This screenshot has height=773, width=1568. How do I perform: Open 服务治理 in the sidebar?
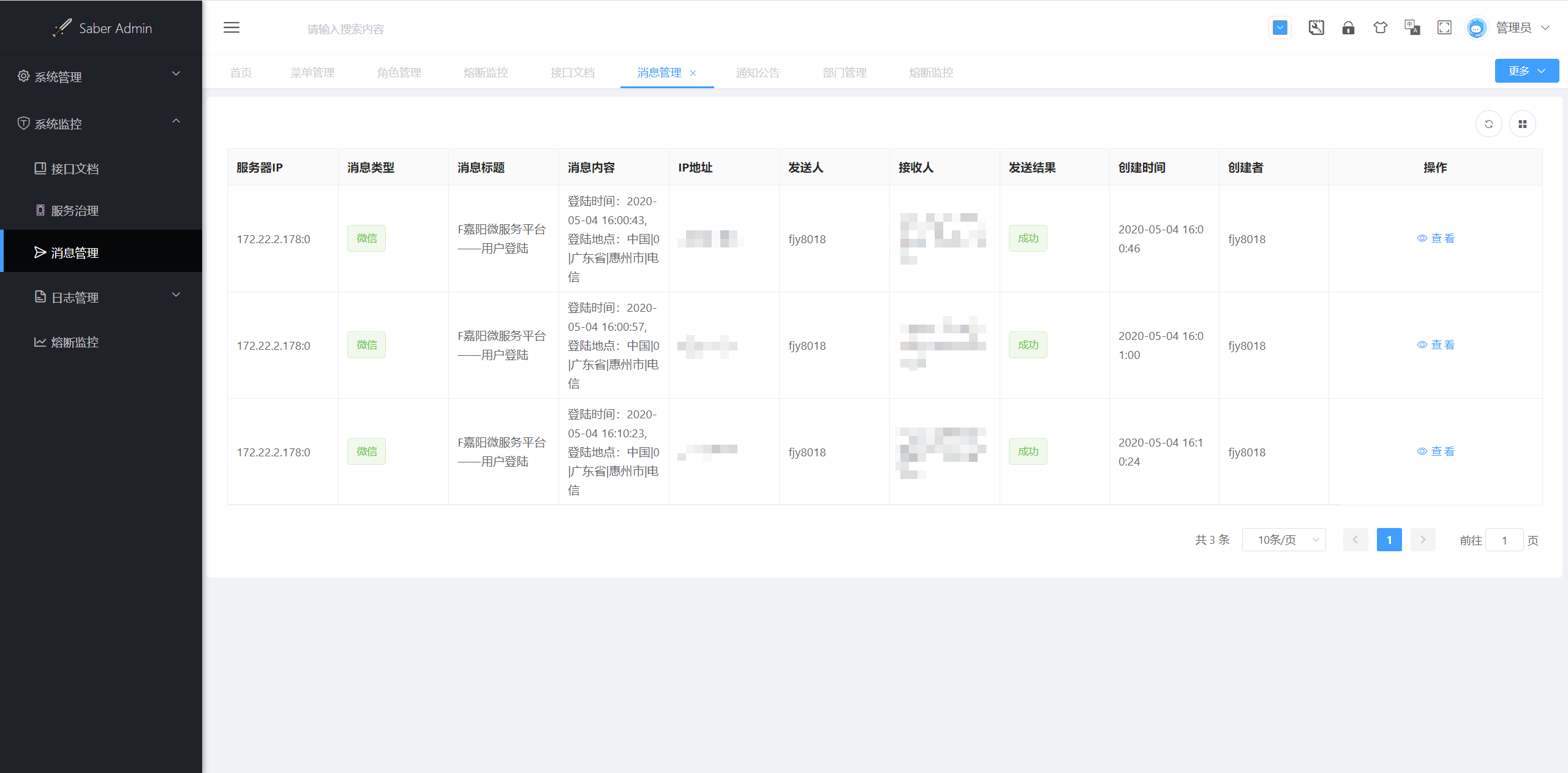point(75,211)
